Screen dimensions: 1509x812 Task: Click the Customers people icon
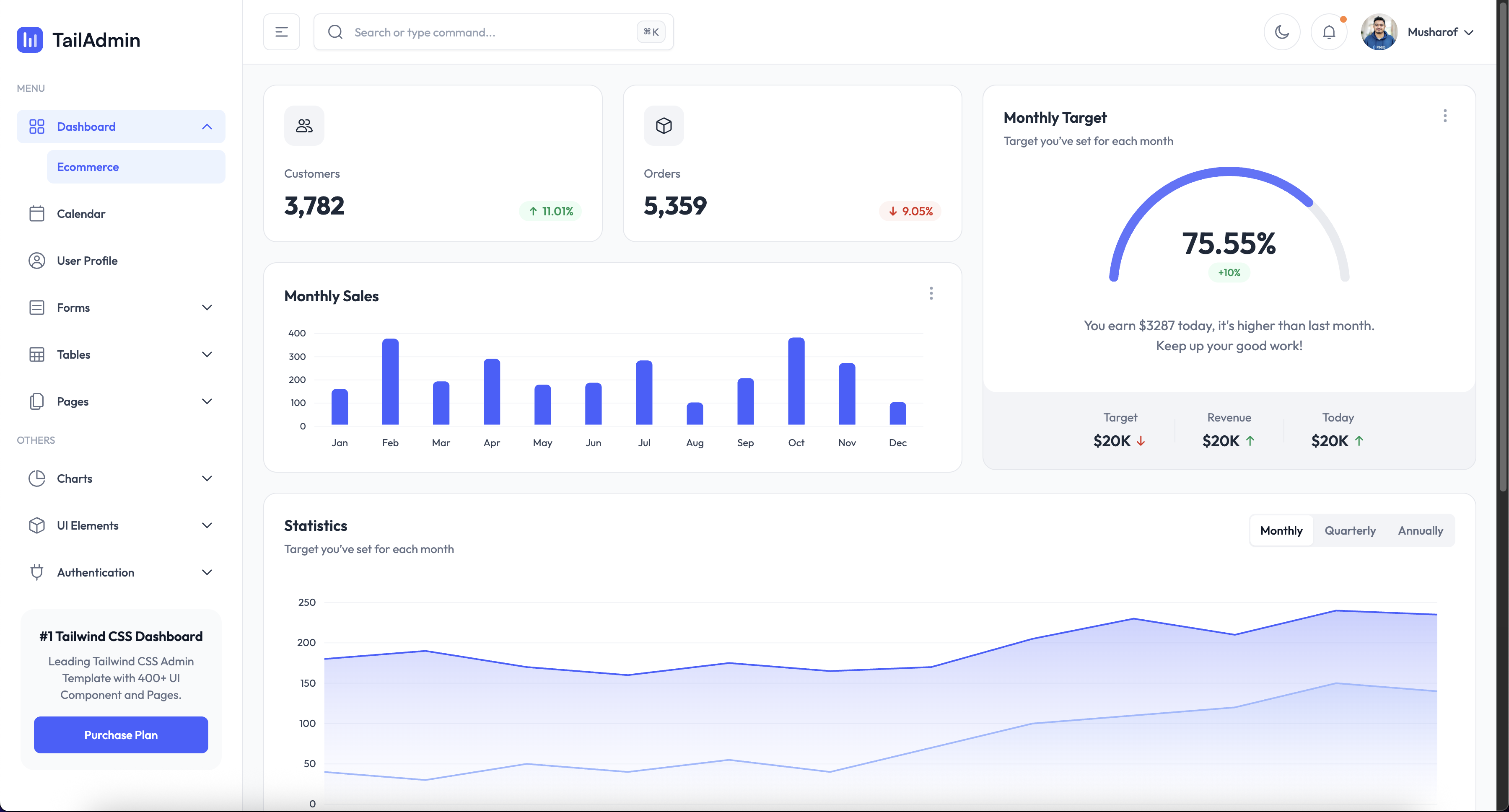[304, 126]
